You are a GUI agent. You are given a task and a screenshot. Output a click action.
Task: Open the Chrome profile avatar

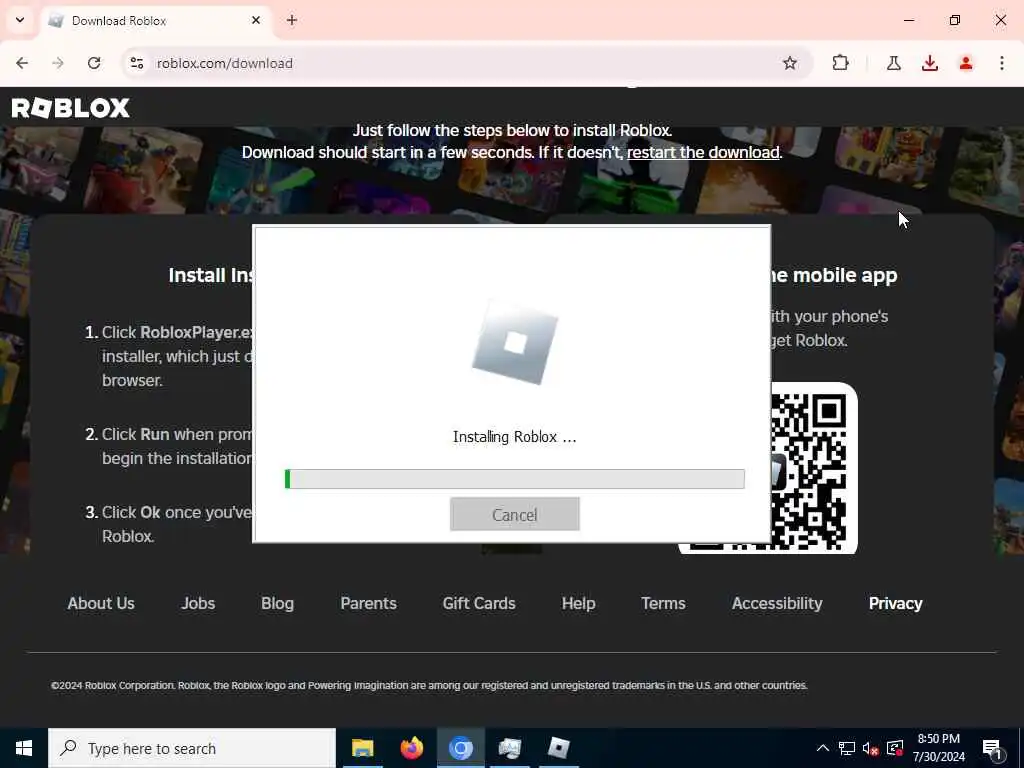click(x=965, y=63)
